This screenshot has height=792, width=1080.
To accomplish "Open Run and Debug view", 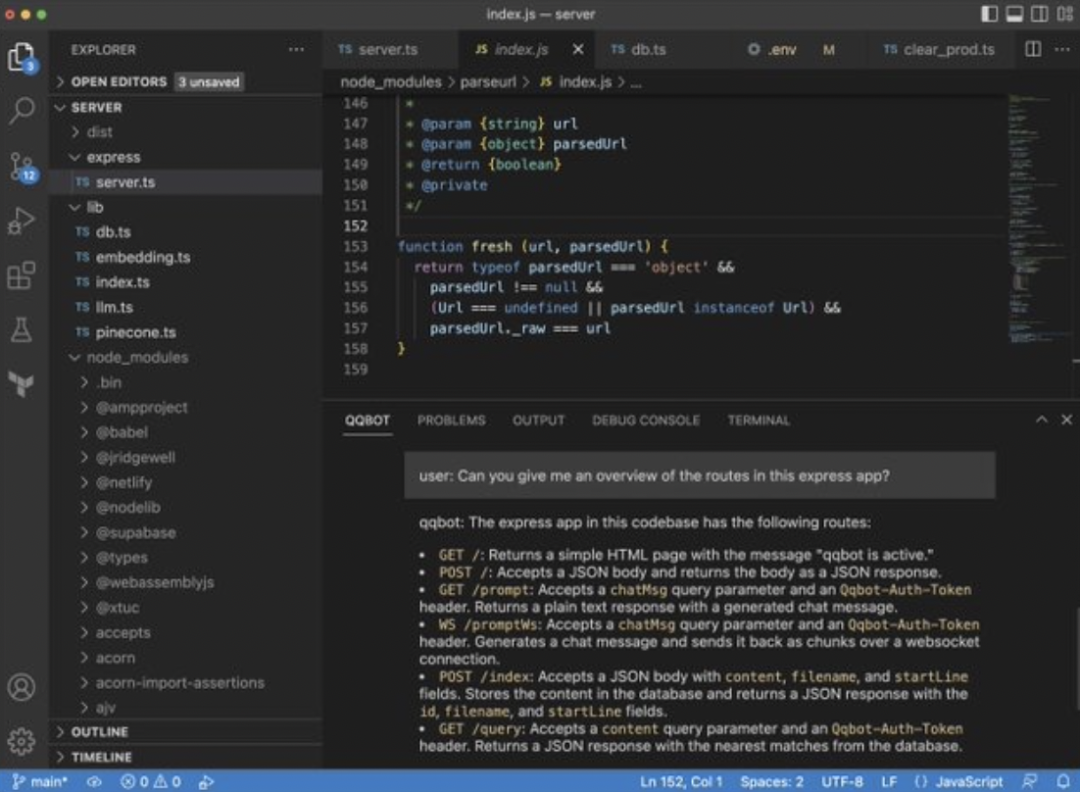I will (22, 221).
